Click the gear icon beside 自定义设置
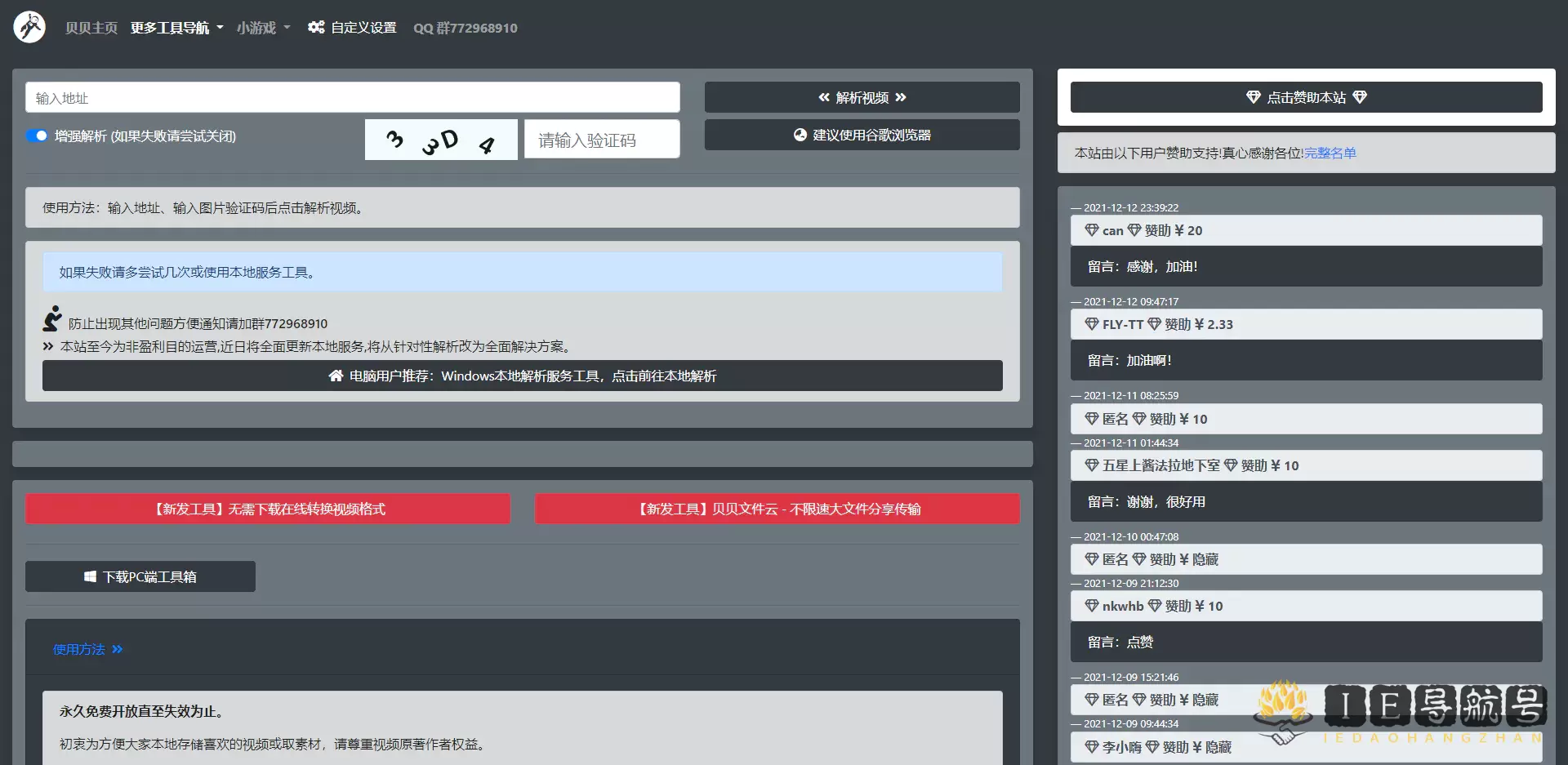The height and width of the screenshot is (765, 1568). [x=315, y=27]
